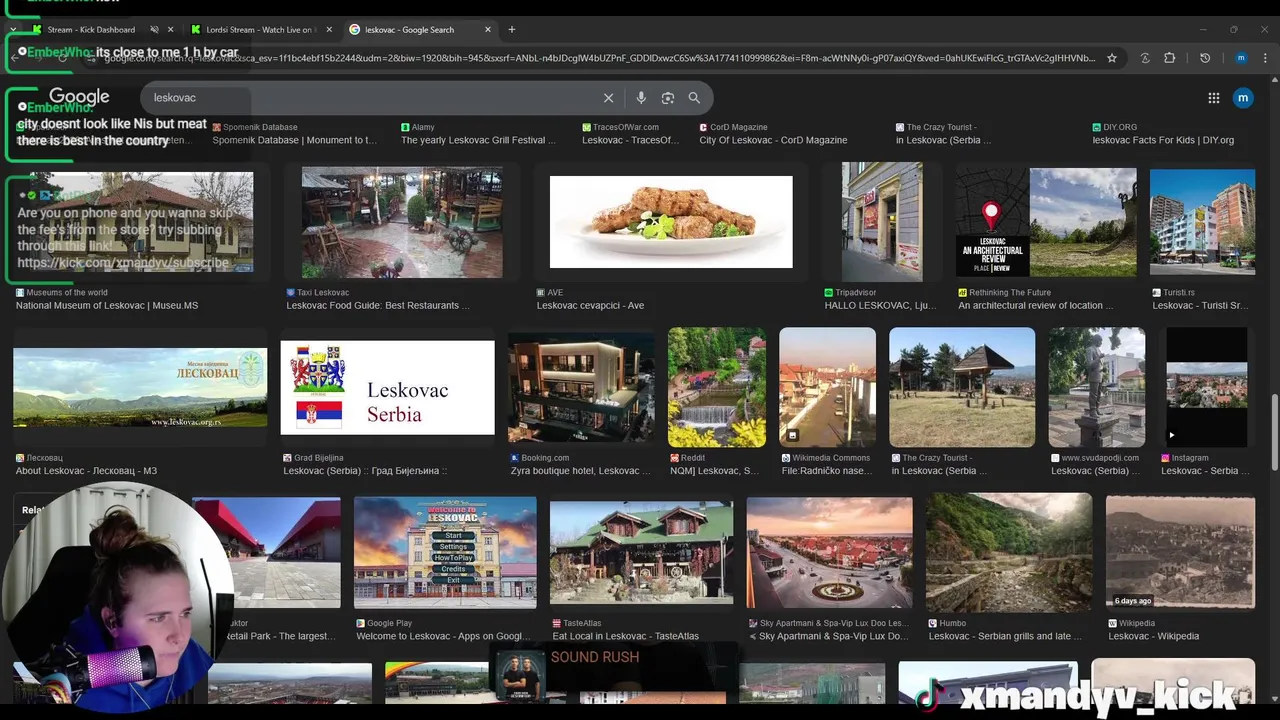The image size is (1280, 720).
Task: Open the svudapodji statue image
Action: (1097, 387)
